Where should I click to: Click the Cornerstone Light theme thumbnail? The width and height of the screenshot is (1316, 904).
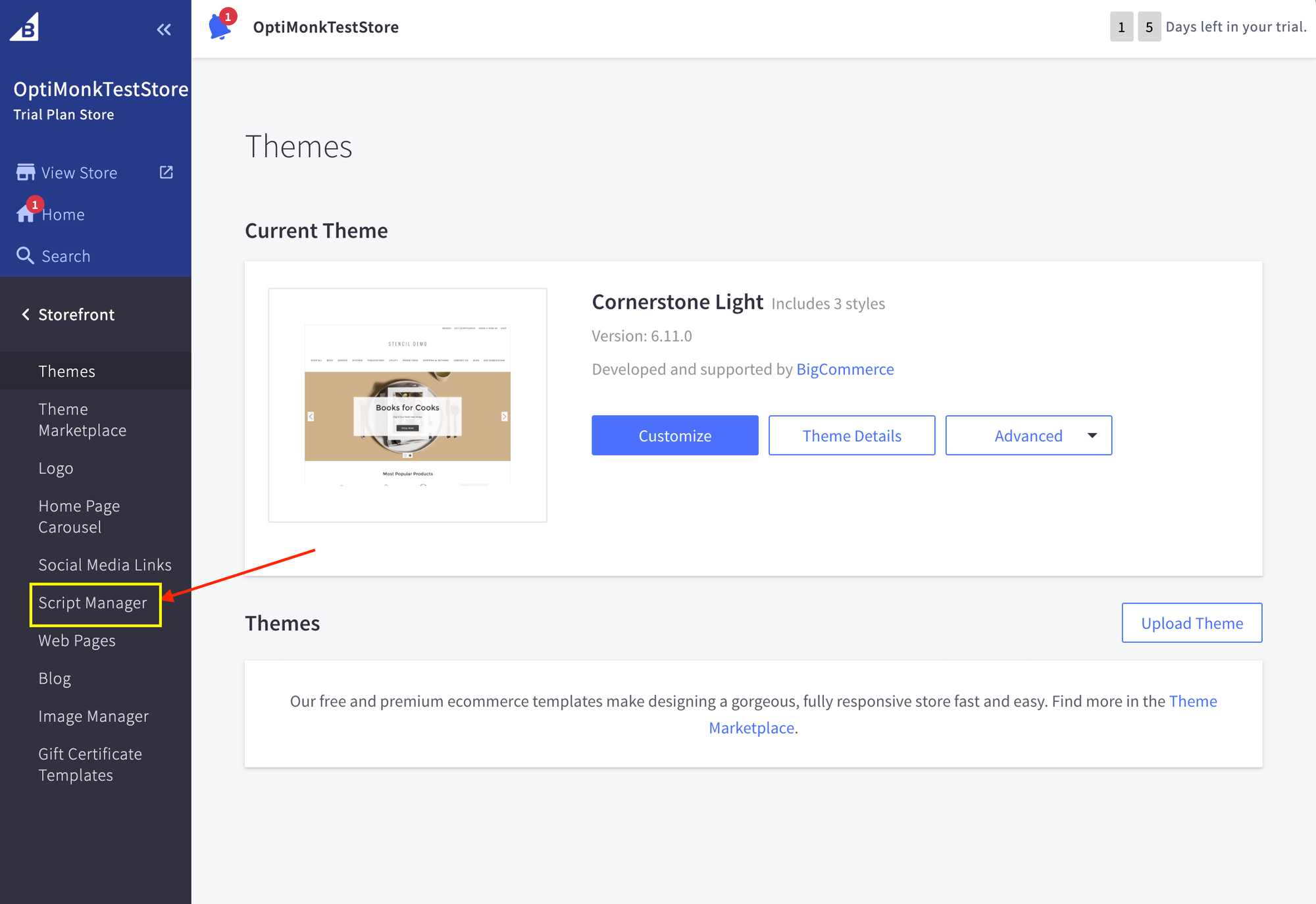tap(407, 405)
